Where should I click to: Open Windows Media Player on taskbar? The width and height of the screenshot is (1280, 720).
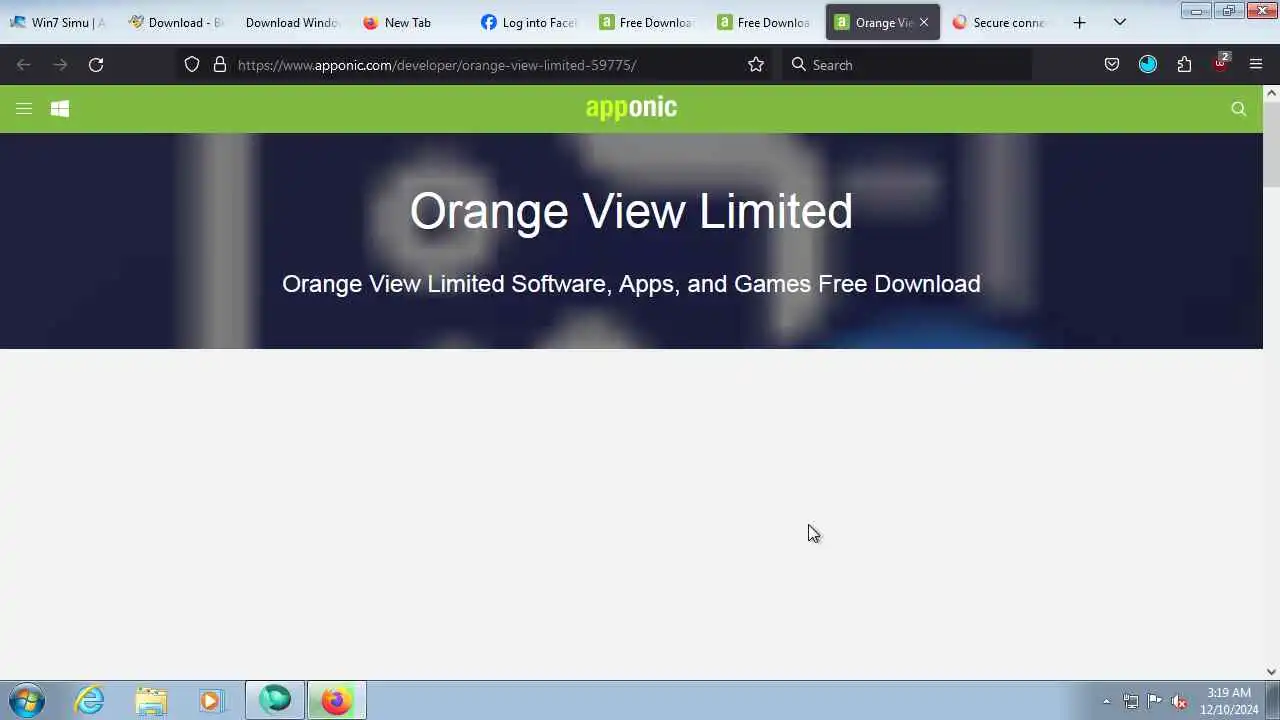[x=211, y=700]
